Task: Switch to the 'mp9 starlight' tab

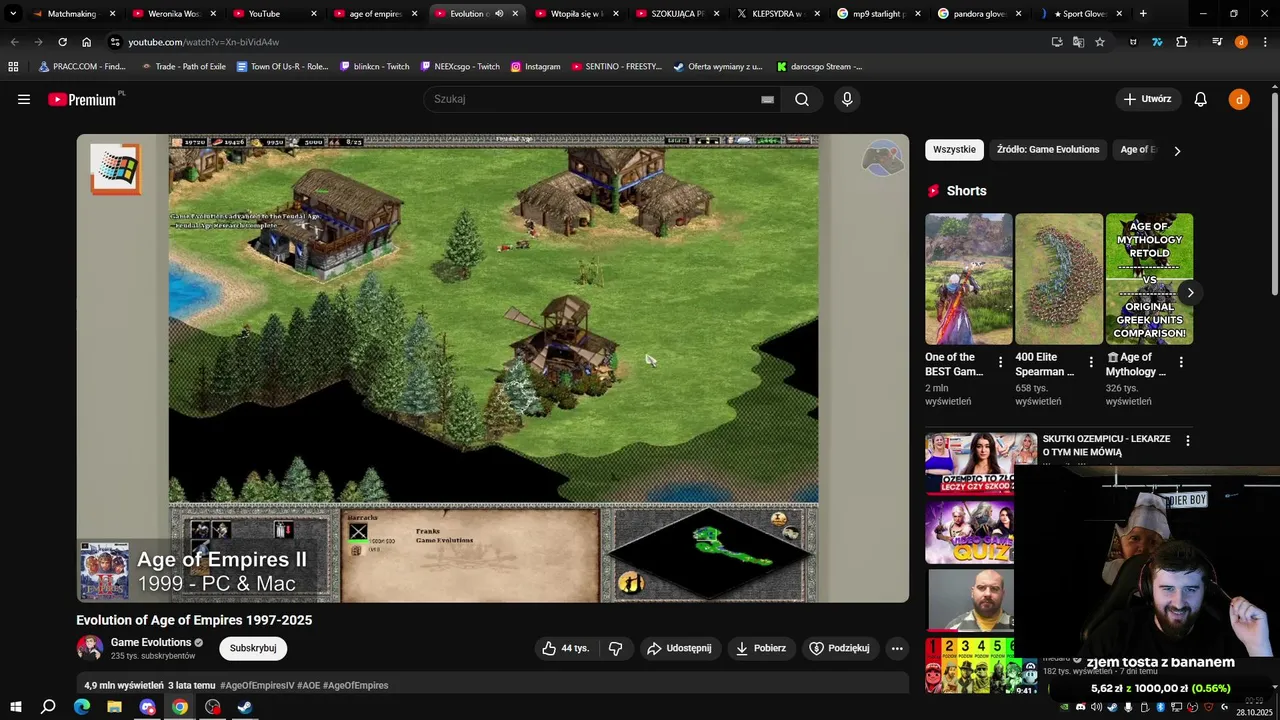Action: click(880, 14)
